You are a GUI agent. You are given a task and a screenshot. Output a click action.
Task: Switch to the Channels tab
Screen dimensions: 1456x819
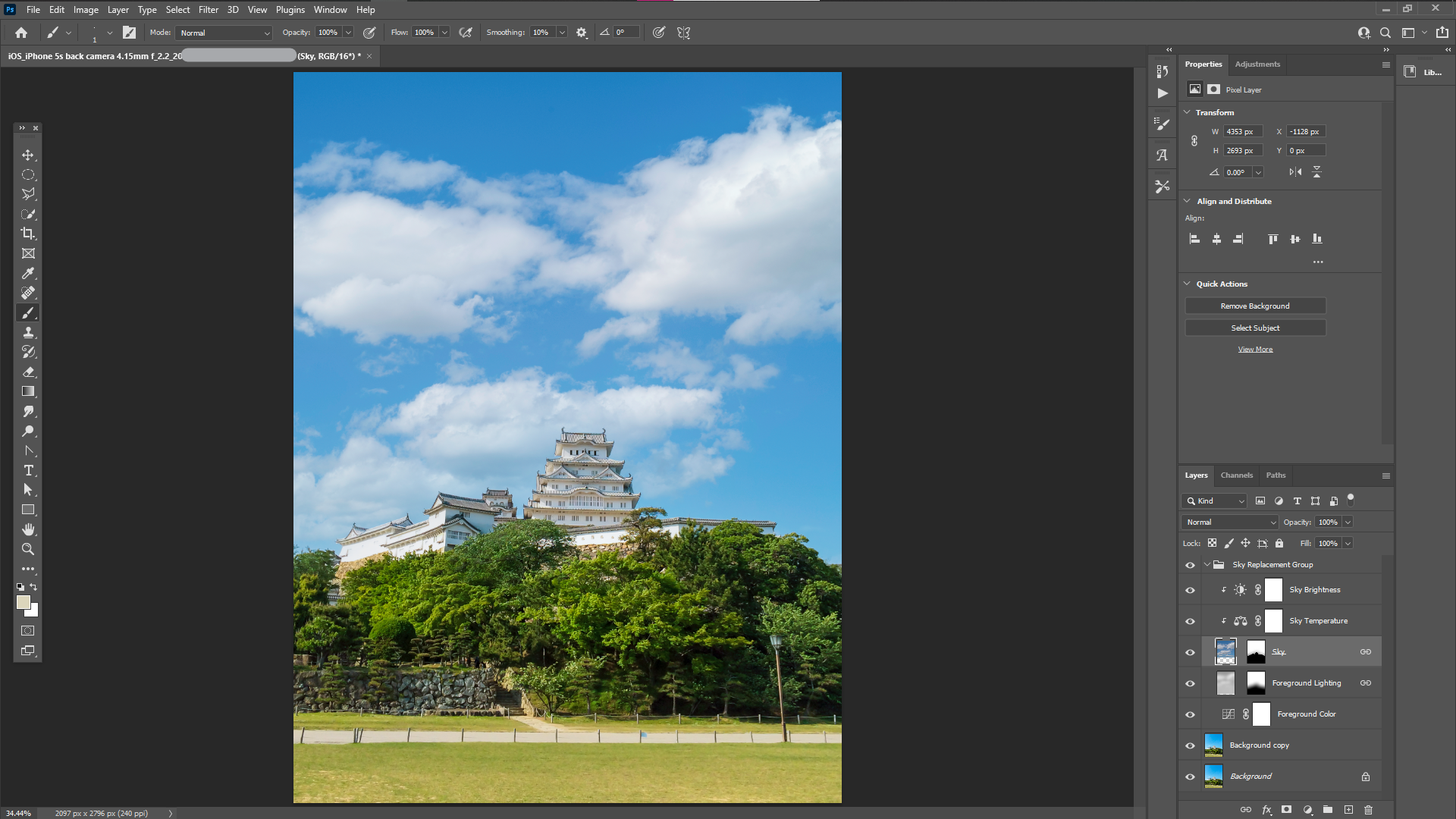click(x=1236, y=475)
